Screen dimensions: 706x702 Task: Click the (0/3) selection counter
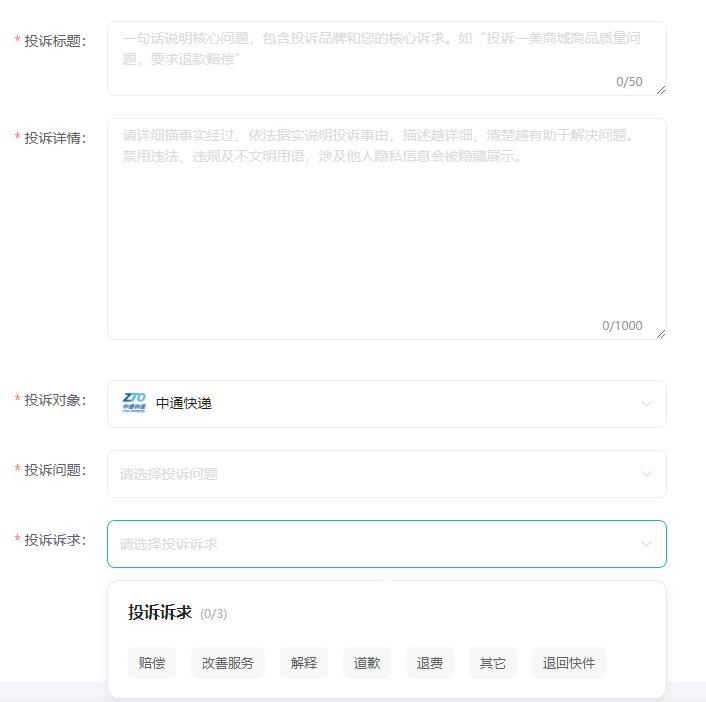[x=214, y=614]
